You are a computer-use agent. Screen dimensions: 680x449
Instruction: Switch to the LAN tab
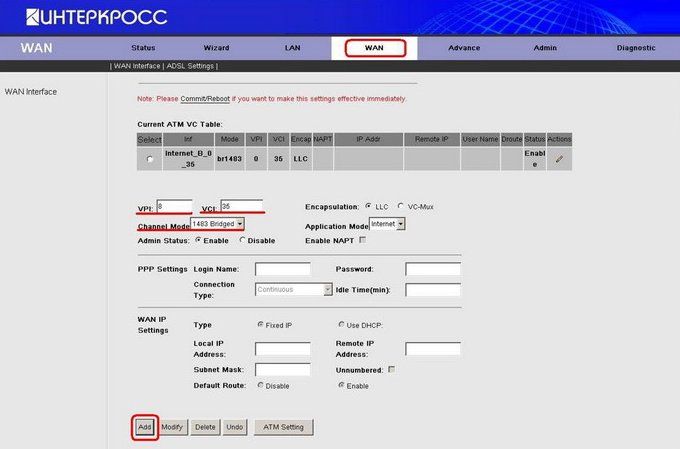(x=292, y=48)
